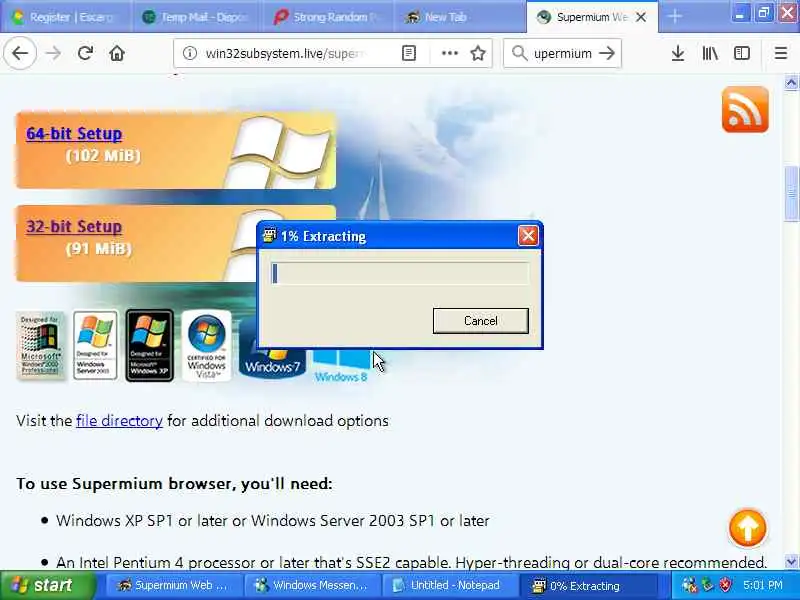Switch to Windows Messenger taskbar button
This screenshot has height=600, width=800.
coord(311,585)
